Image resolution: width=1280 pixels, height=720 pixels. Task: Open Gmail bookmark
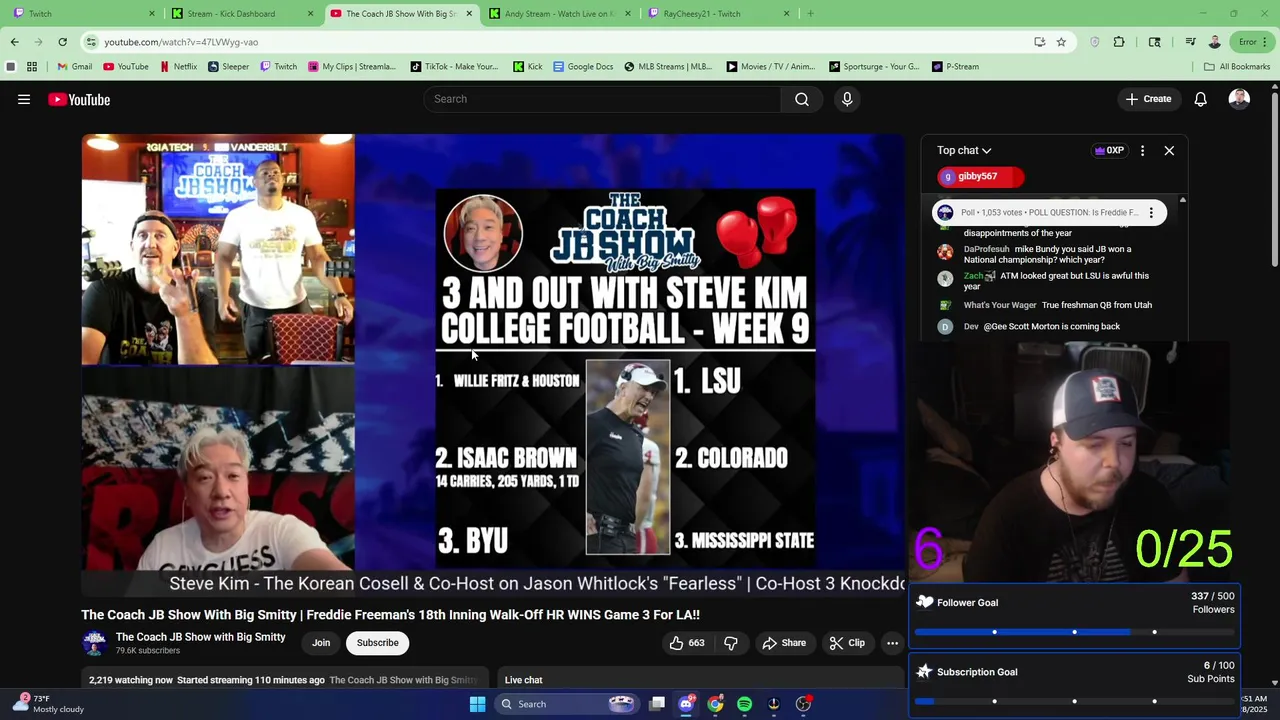tap(74, 67)
